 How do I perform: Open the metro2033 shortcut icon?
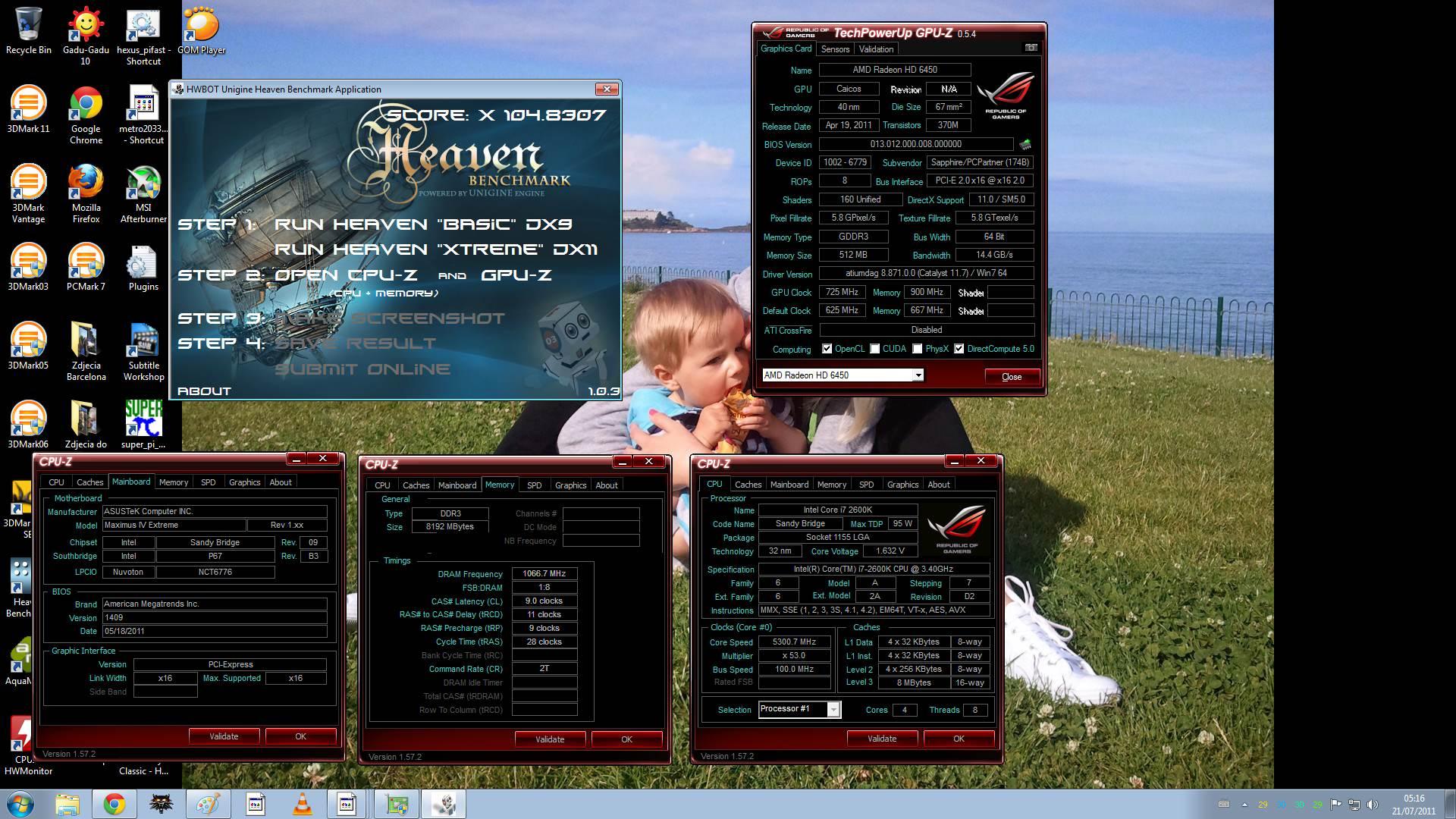pos(143,115)
